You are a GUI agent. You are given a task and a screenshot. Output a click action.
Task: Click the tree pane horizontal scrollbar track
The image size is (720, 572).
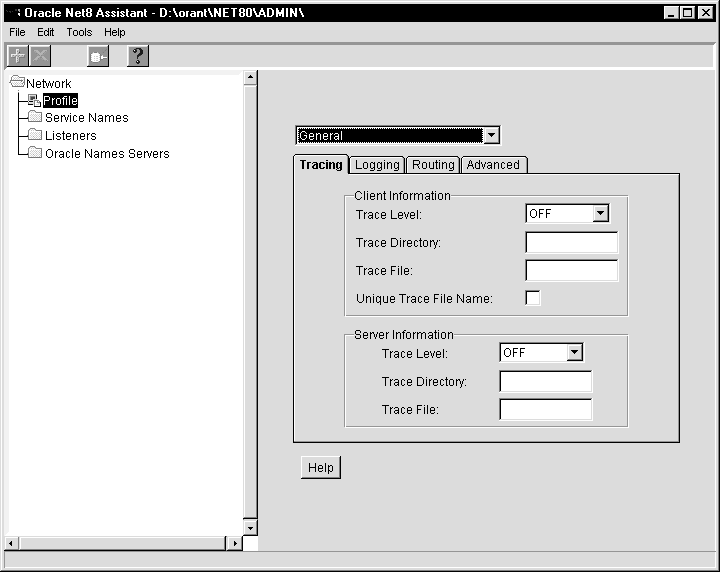123,543
